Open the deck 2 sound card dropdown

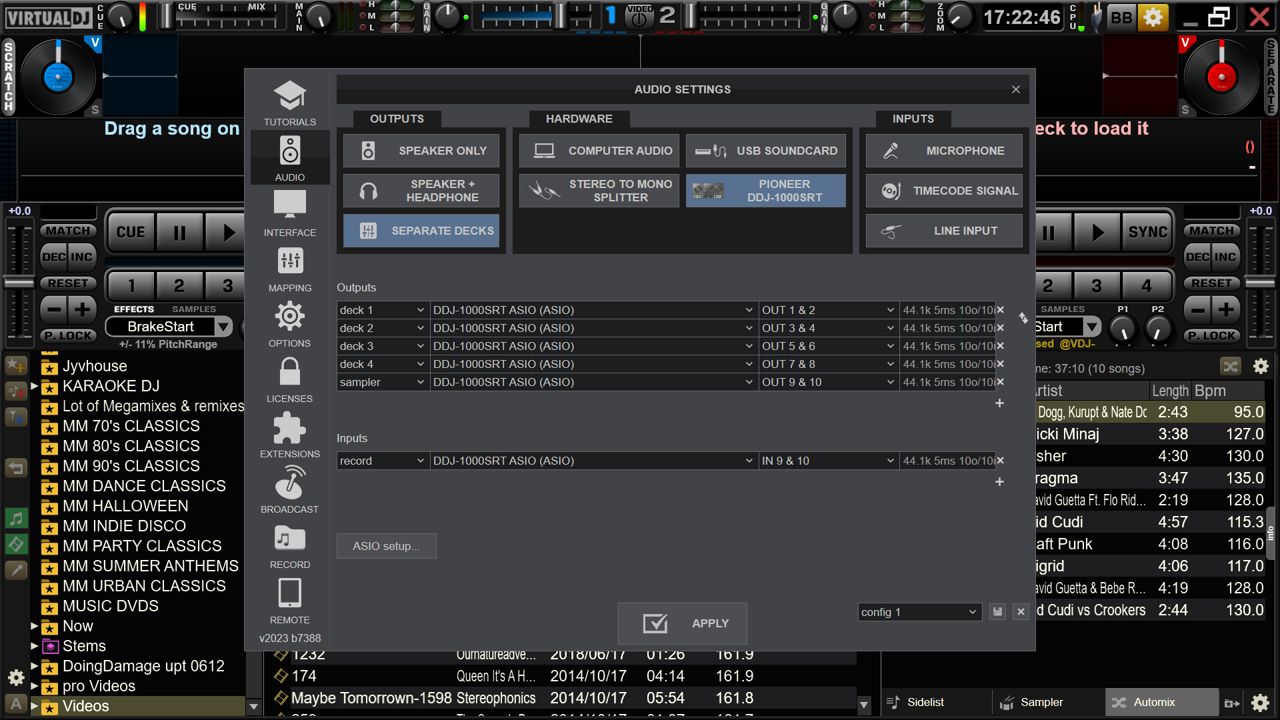(594, 328)
